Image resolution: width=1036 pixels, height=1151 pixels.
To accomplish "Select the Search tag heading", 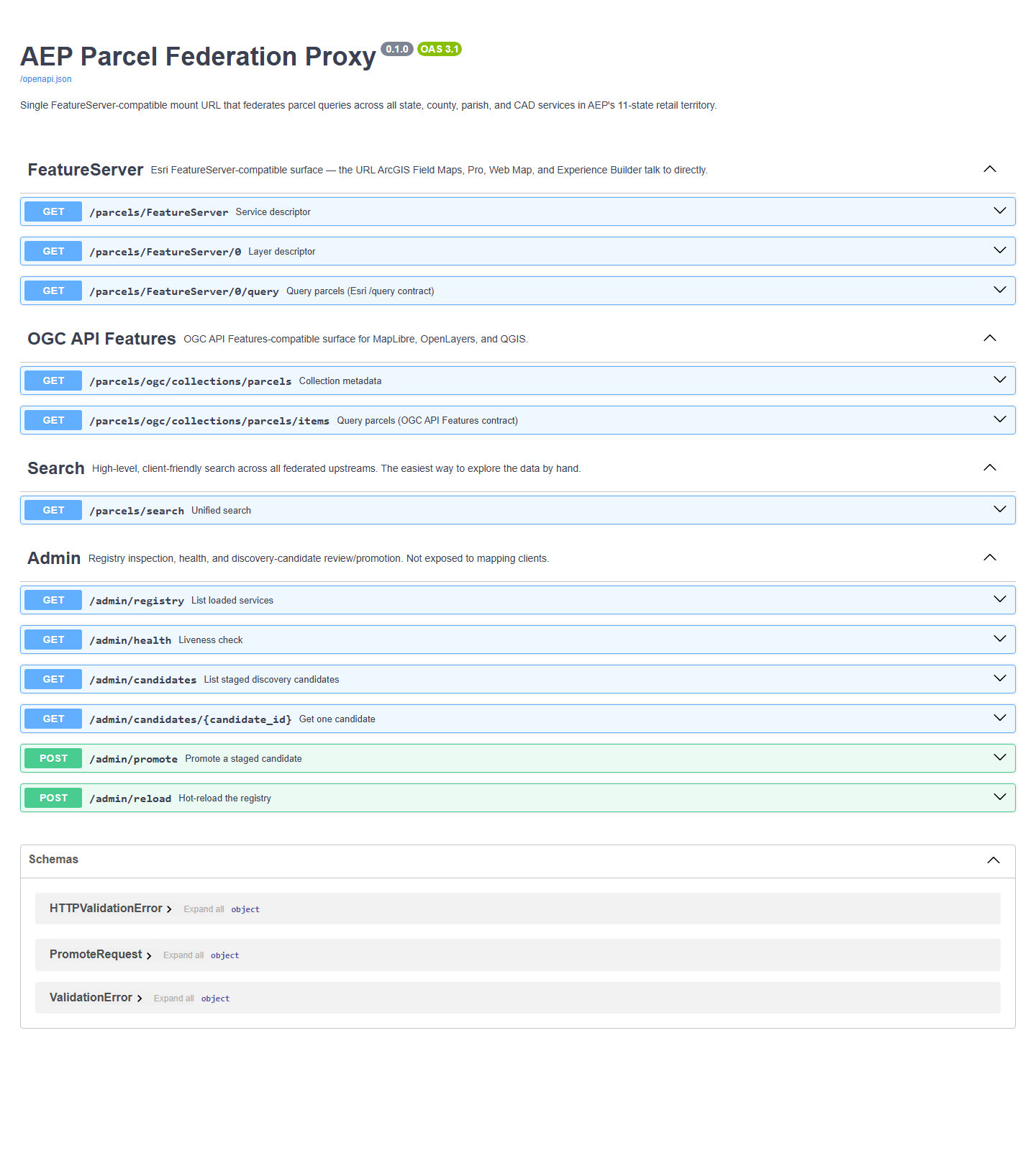I will tap(56, 468).
